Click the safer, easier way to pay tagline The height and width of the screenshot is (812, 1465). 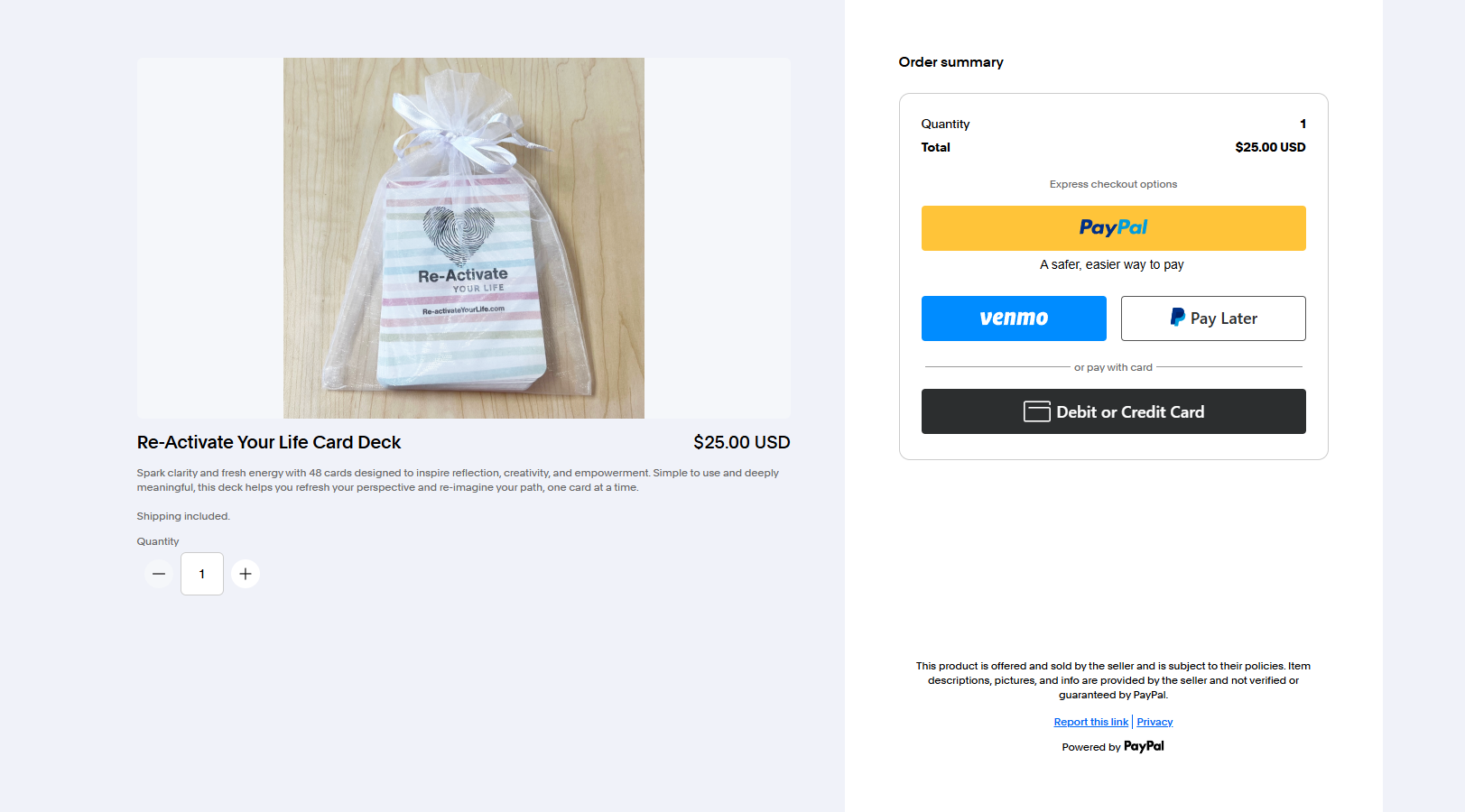pos(1111,264)
